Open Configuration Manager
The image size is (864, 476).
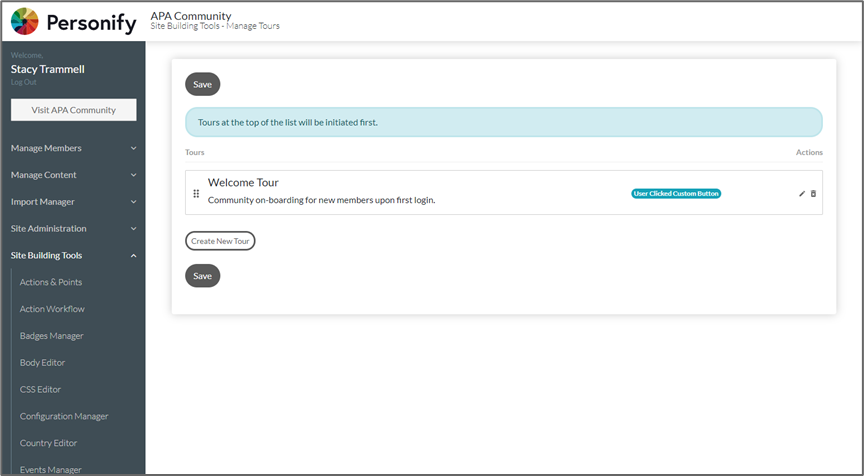coord(64,416)
